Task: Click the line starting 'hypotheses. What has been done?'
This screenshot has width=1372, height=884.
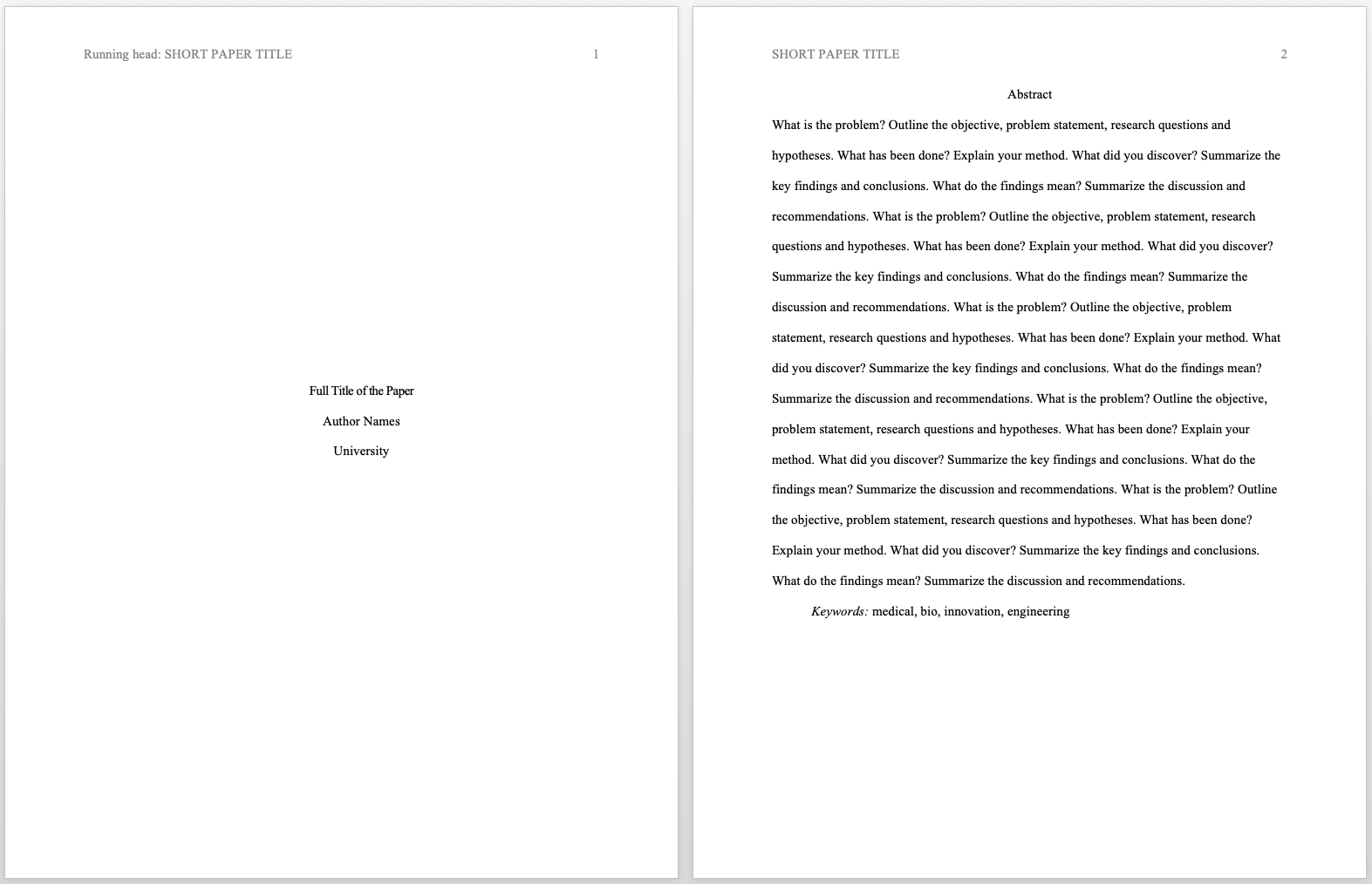Action: click(1026, 155)
